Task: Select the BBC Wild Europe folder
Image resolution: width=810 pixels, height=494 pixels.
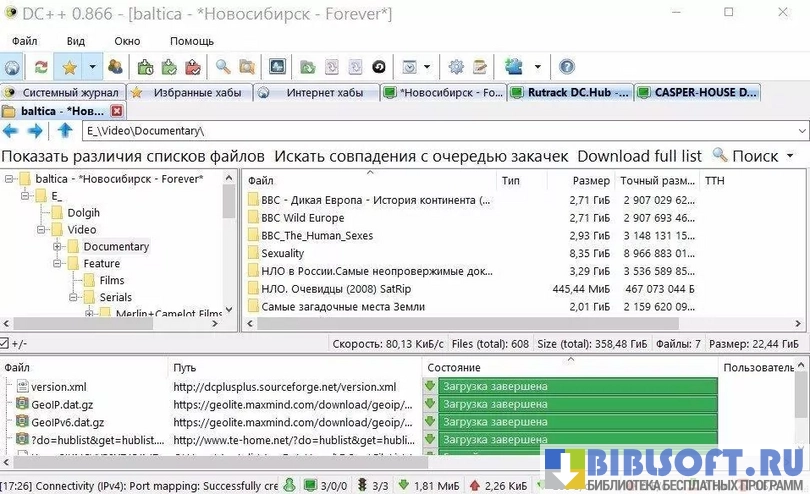Action: (x=302, y=217)
